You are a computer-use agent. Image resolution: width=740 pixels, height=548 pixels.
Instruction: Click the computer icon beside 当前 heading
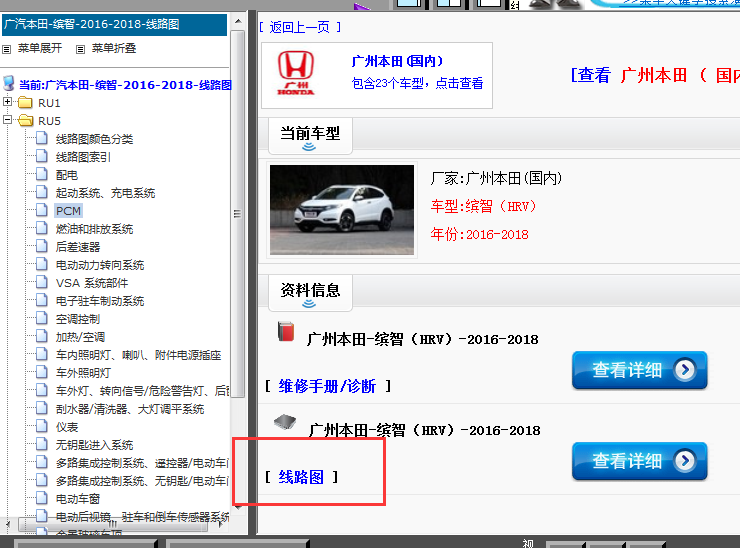coord(8,83)
